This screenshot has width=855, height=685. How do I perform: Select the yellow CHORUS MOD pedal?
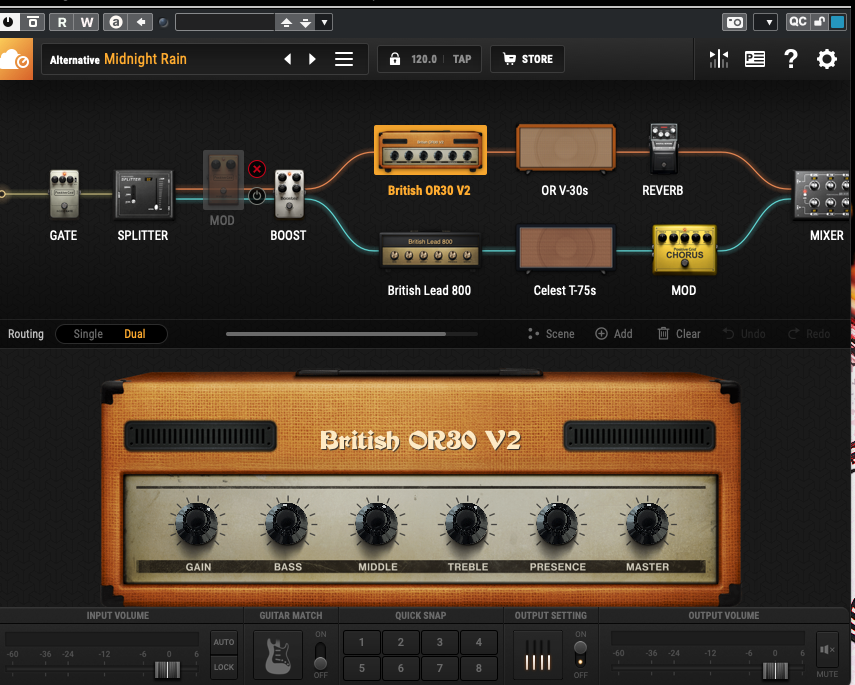coord(684,249)
